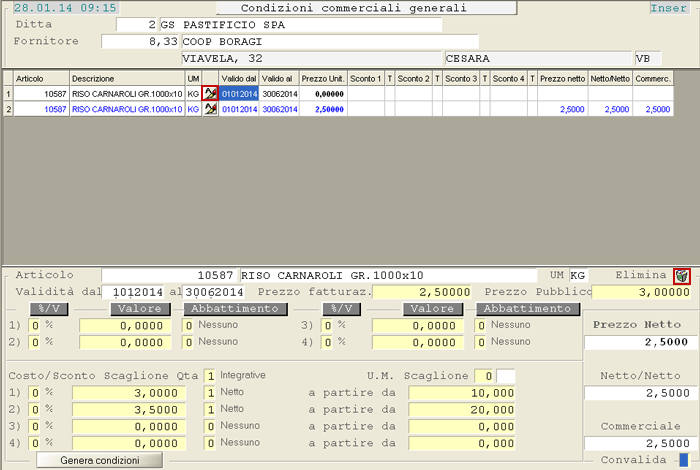
Task: Select the Sconto 1 column header
Action: (366, 79)
